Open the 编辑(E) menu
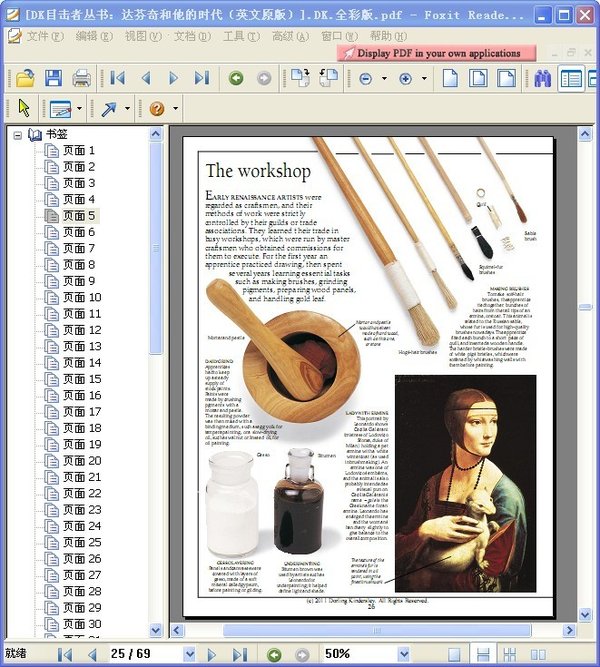Image resolution: width=600 pixels, height=667 pixels. click(x=94, y=37)
